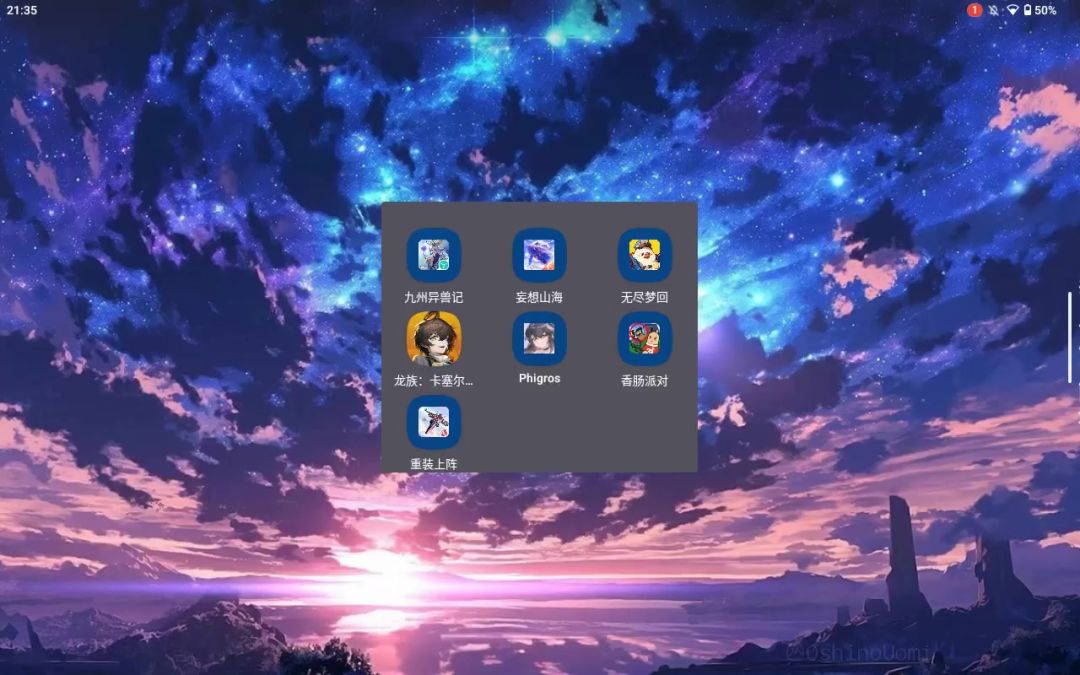Select the 九州异兽记 text label
1080x675 pixels.
[x=433, y=297]
